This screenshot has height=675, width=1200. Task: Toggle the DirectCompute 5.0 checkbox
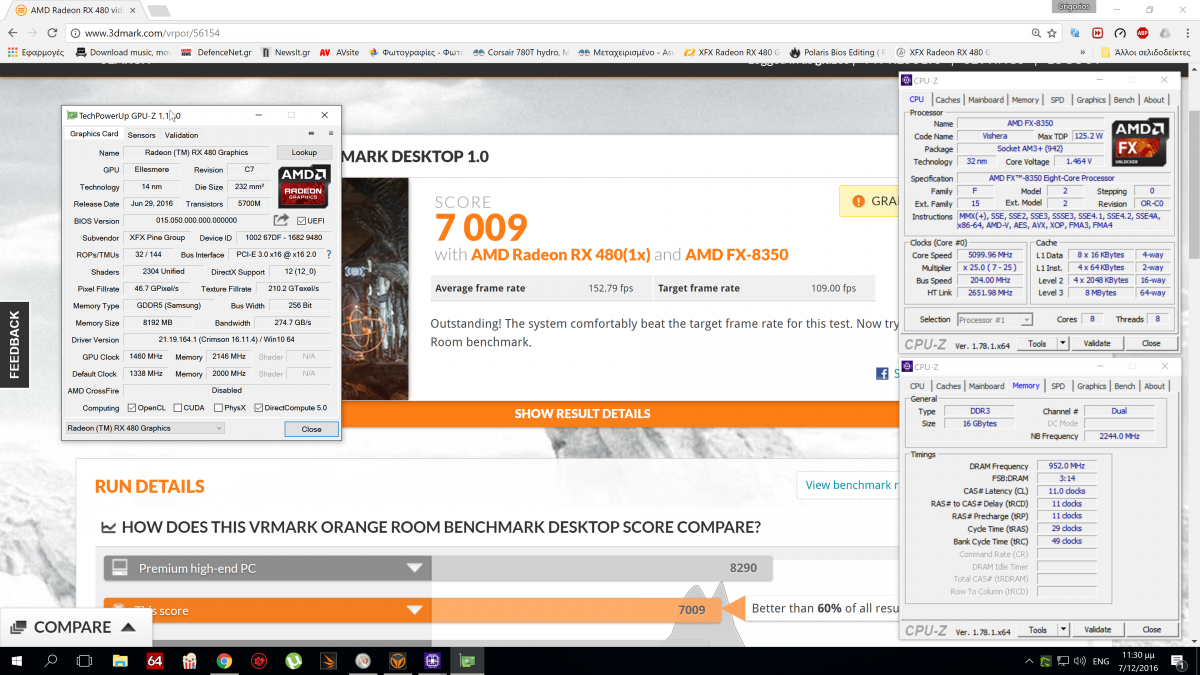pos(259,408)
